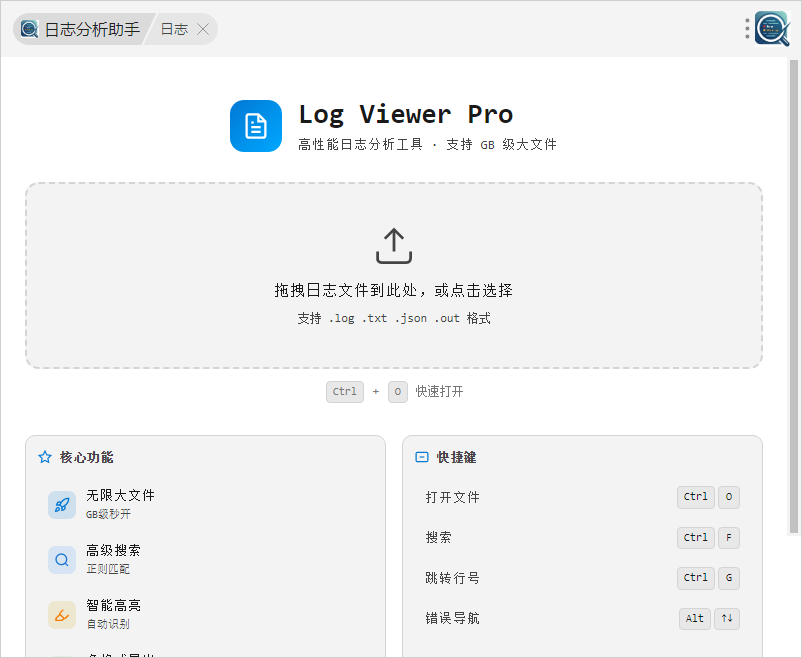Click the magnifier icon for 高级搜索
The image size is (802, 658).
click(x=62, y=560)
